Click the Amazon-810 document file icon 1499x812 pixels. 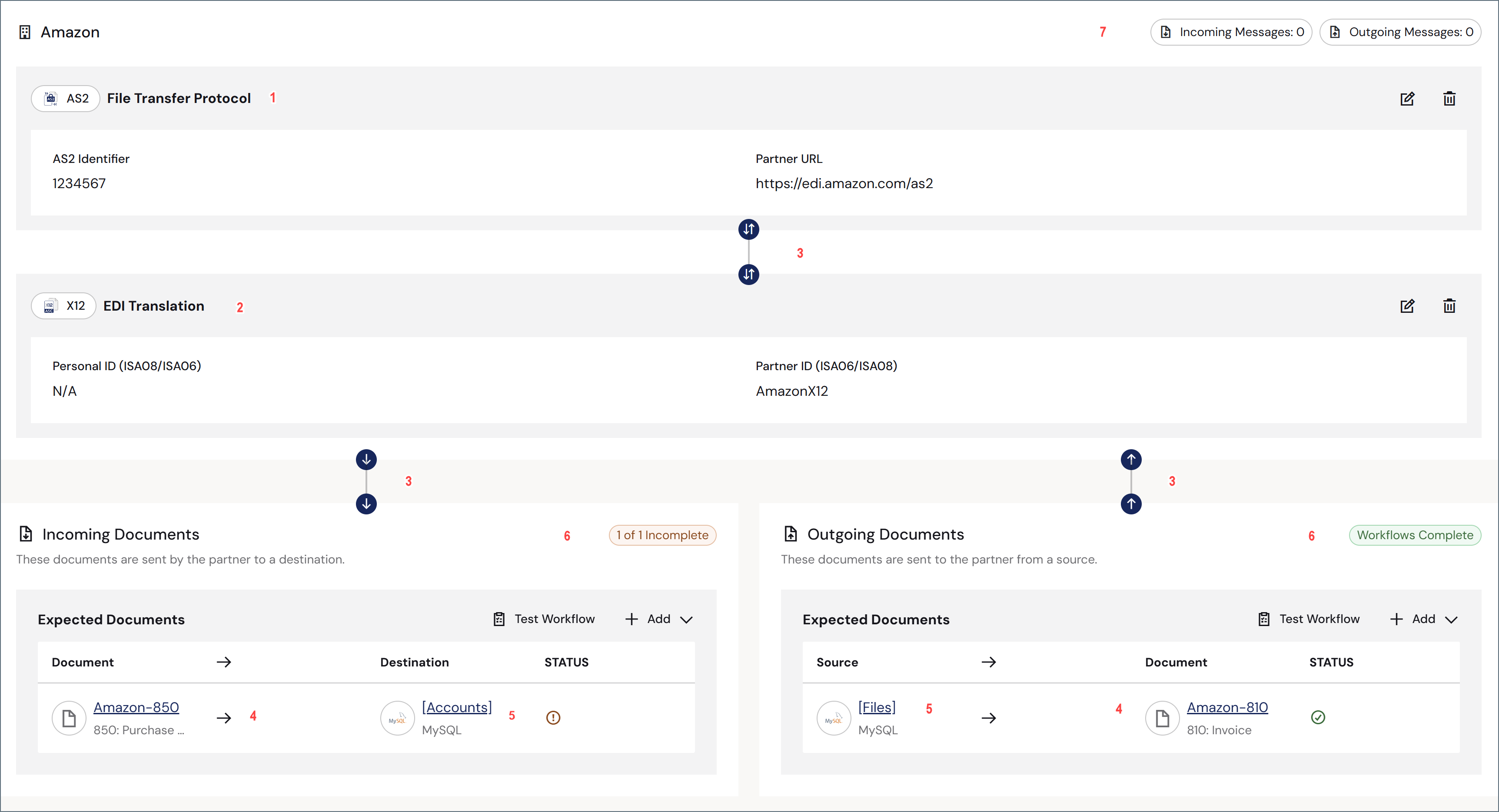pos(1162,718)
